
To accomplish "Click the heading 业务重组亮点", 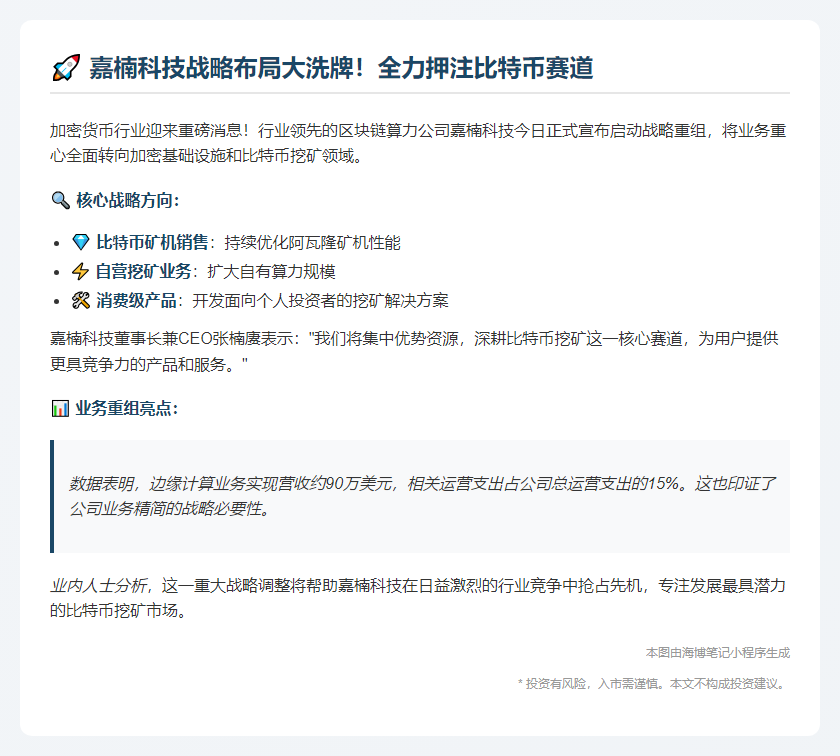I will point(126,408).
